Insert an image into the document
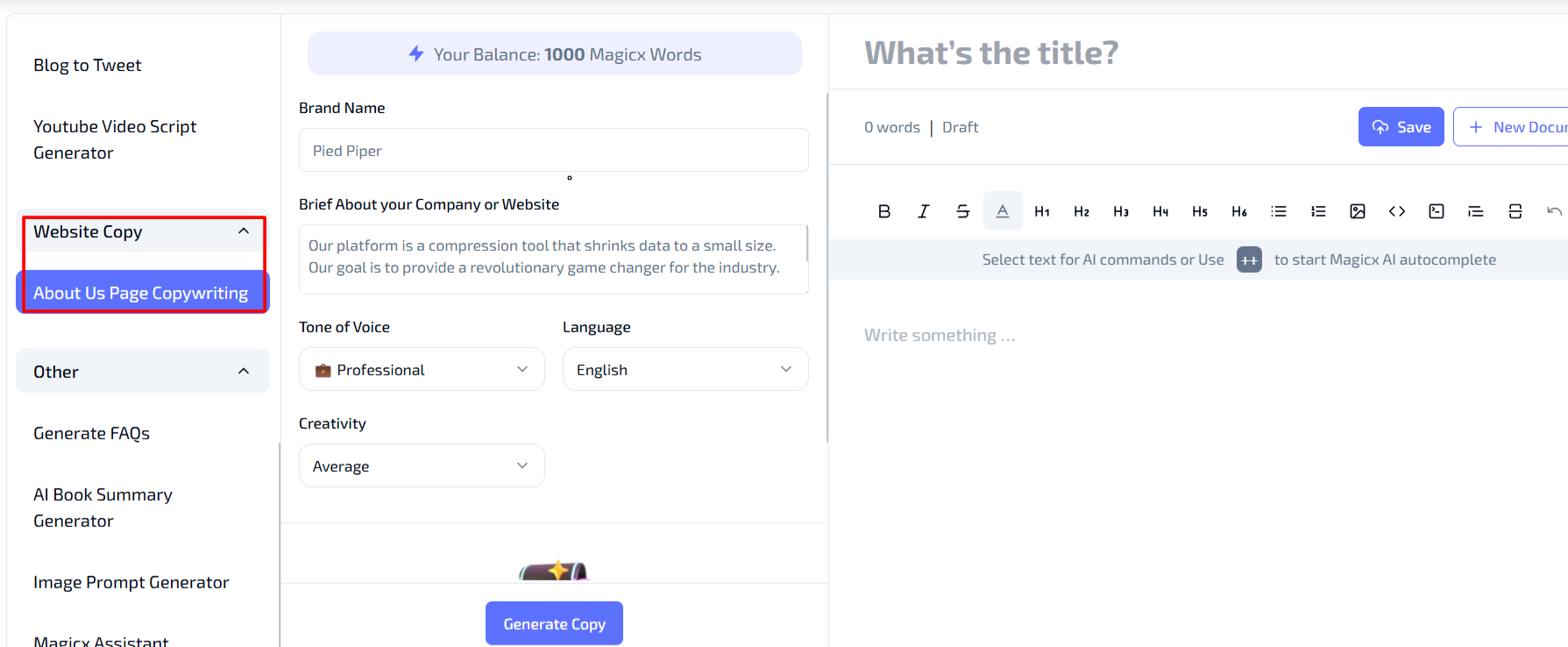Image resolution: width=1568 pixels, height=647 pixels. pos(1358,211)
